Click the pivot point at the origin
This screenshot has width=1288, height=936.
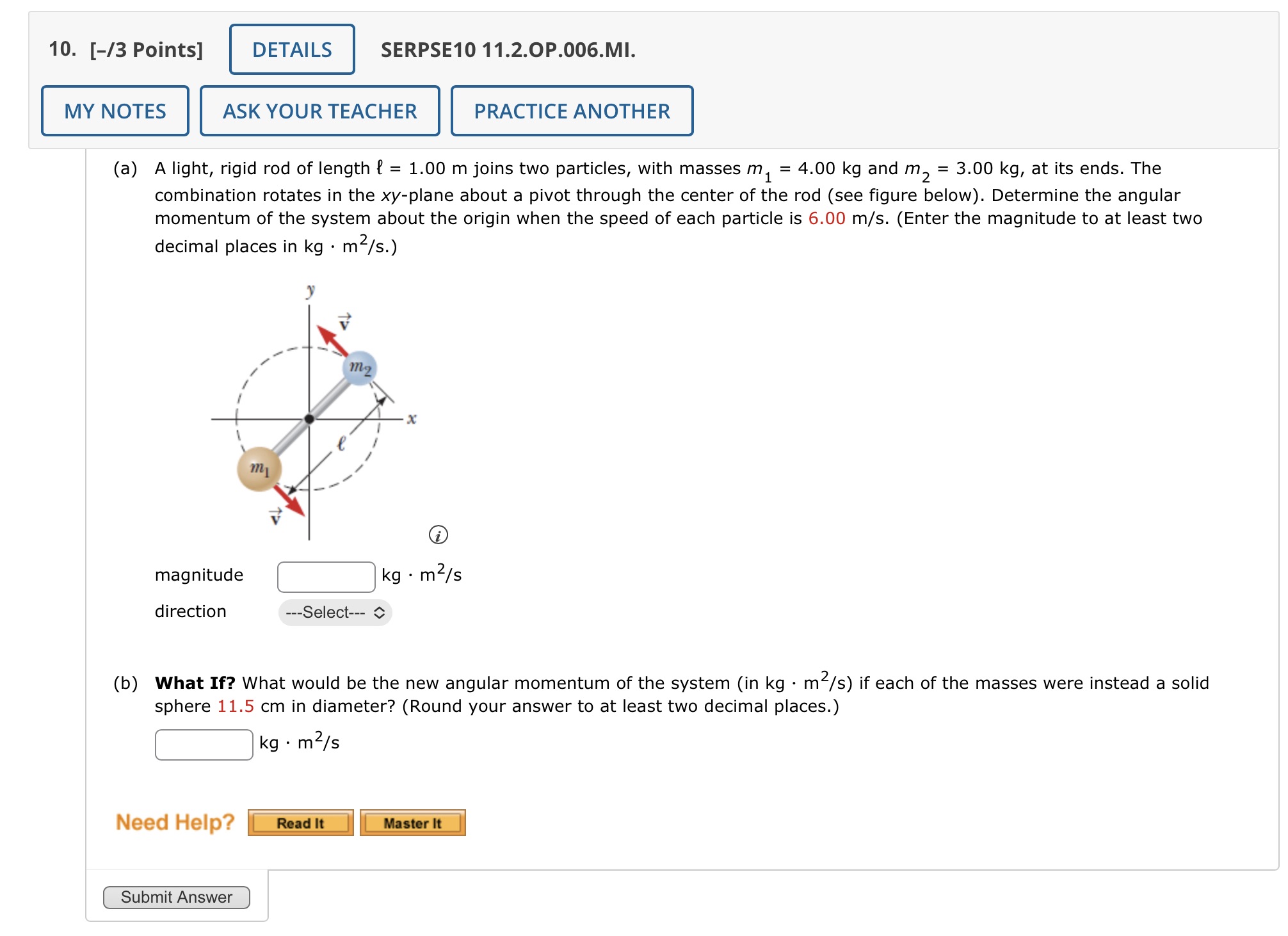310,419
